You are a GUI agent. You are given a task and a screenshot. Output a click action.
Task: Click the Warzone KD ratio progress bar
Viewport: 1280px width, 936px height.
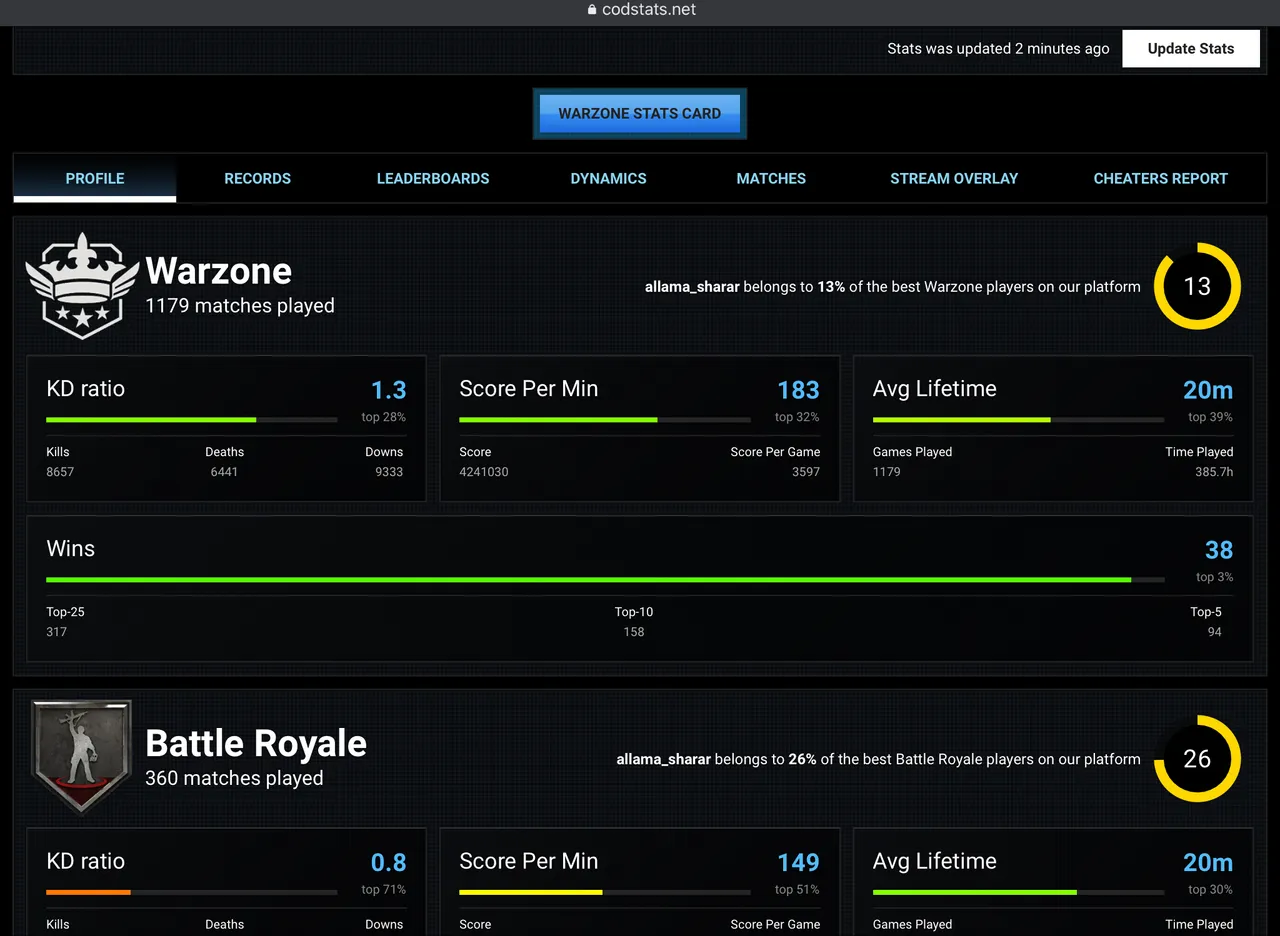[x=192, y=419]
